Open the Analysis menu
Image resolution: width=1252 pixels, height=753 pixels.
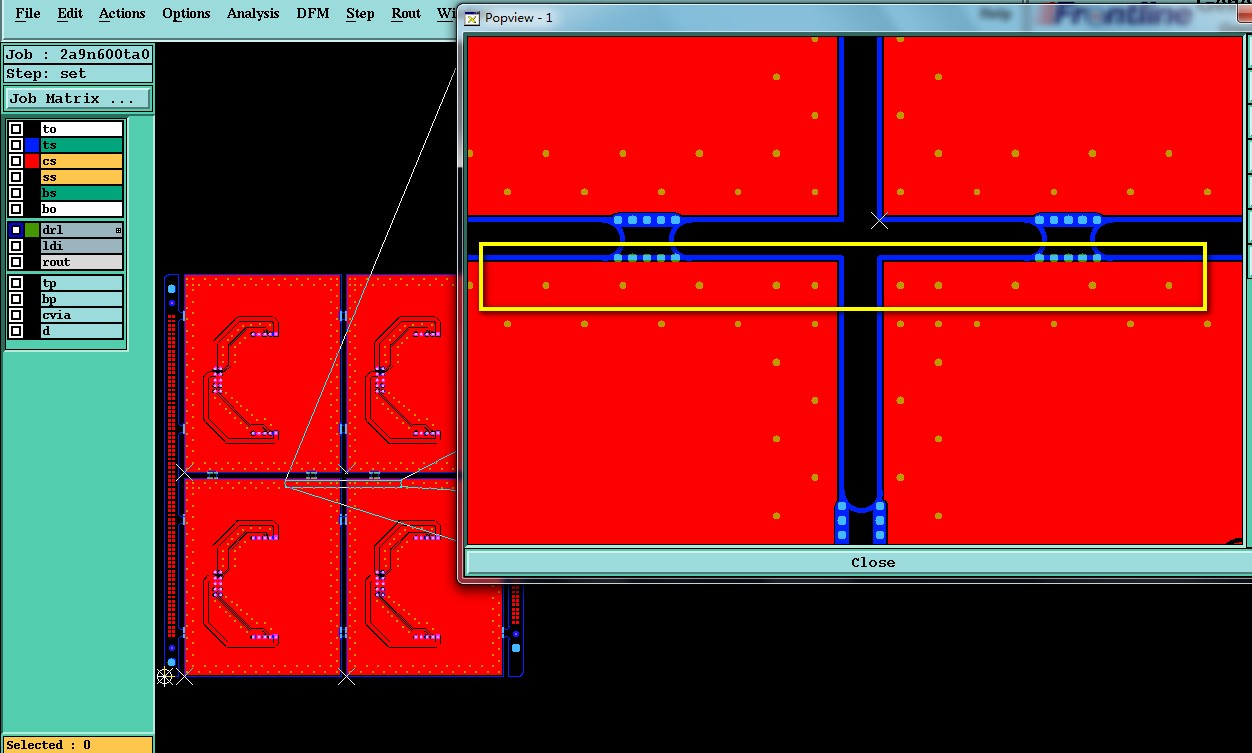[253, 13]
